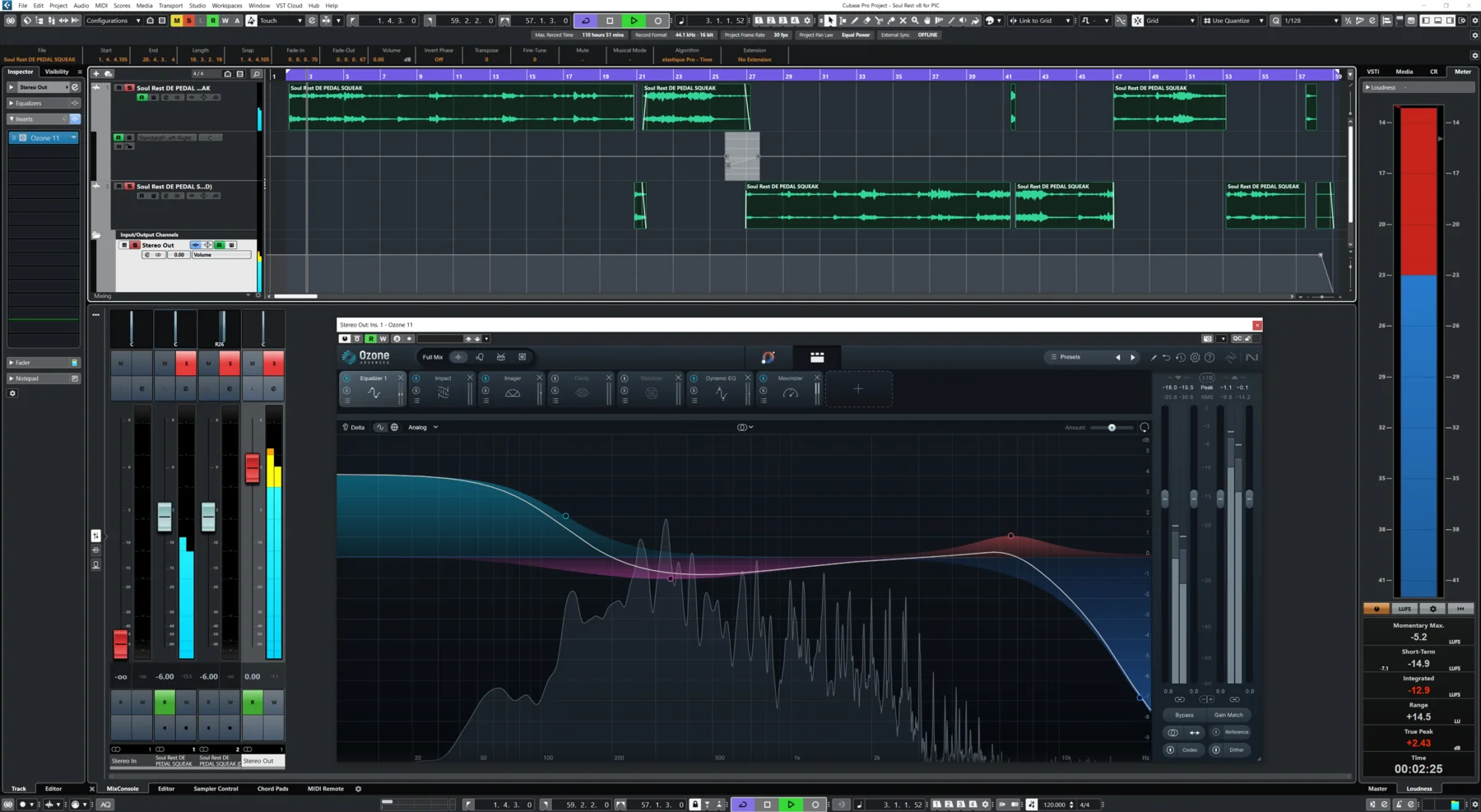This screenshot has width=1481, height=812.
Task: Open the Grid snap type dropdown
Action: tap(1171, 21)
